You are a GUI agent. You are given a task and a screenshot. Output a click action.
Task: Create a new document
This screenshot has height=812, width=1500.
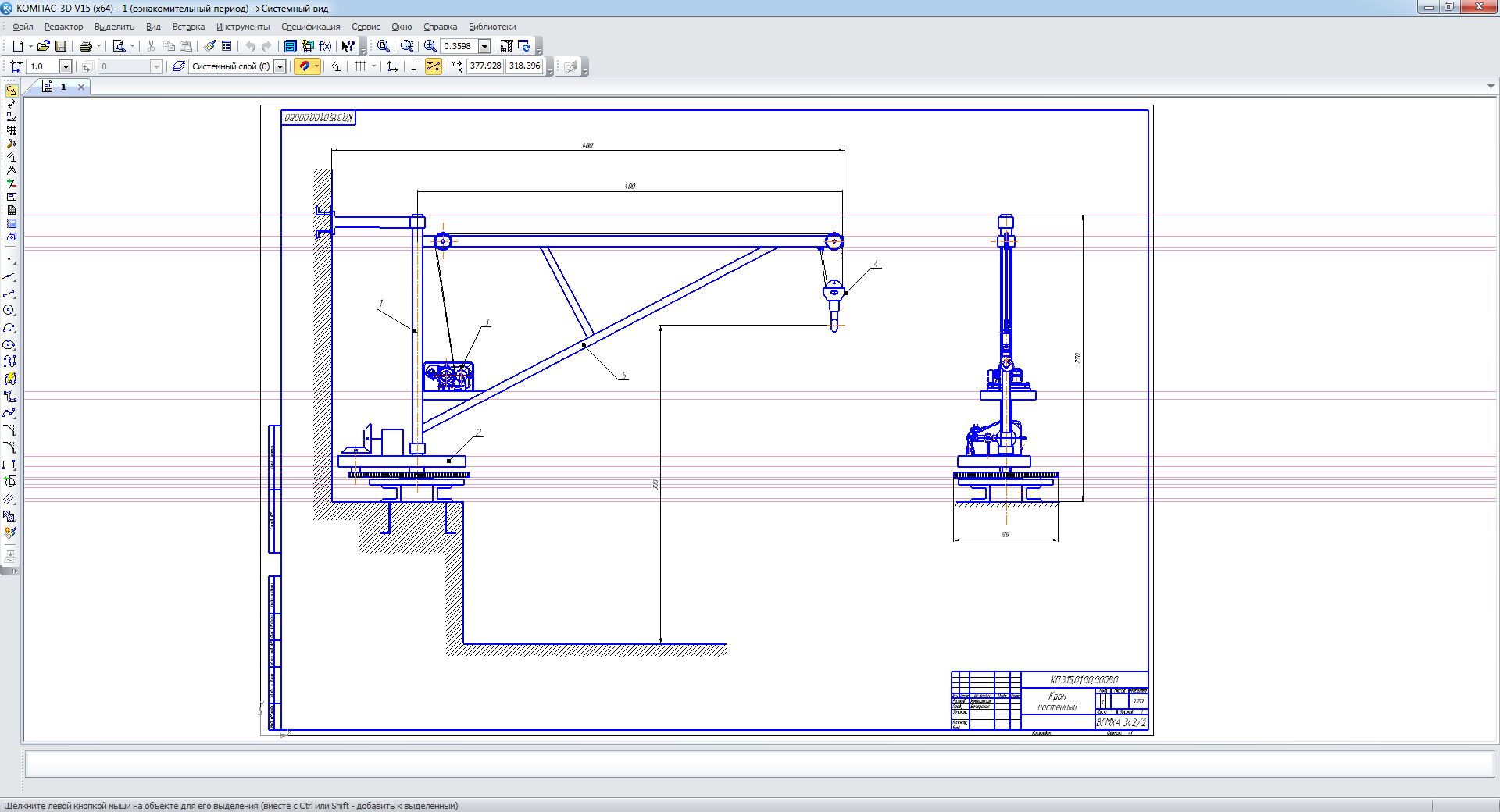pos(17,46)
